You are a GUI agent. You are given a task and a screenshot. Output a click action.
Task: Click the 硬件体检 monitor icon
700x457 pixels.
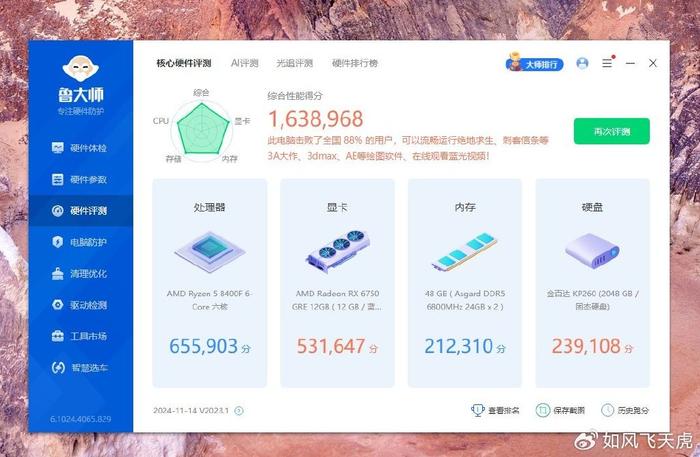pos(58,148)
